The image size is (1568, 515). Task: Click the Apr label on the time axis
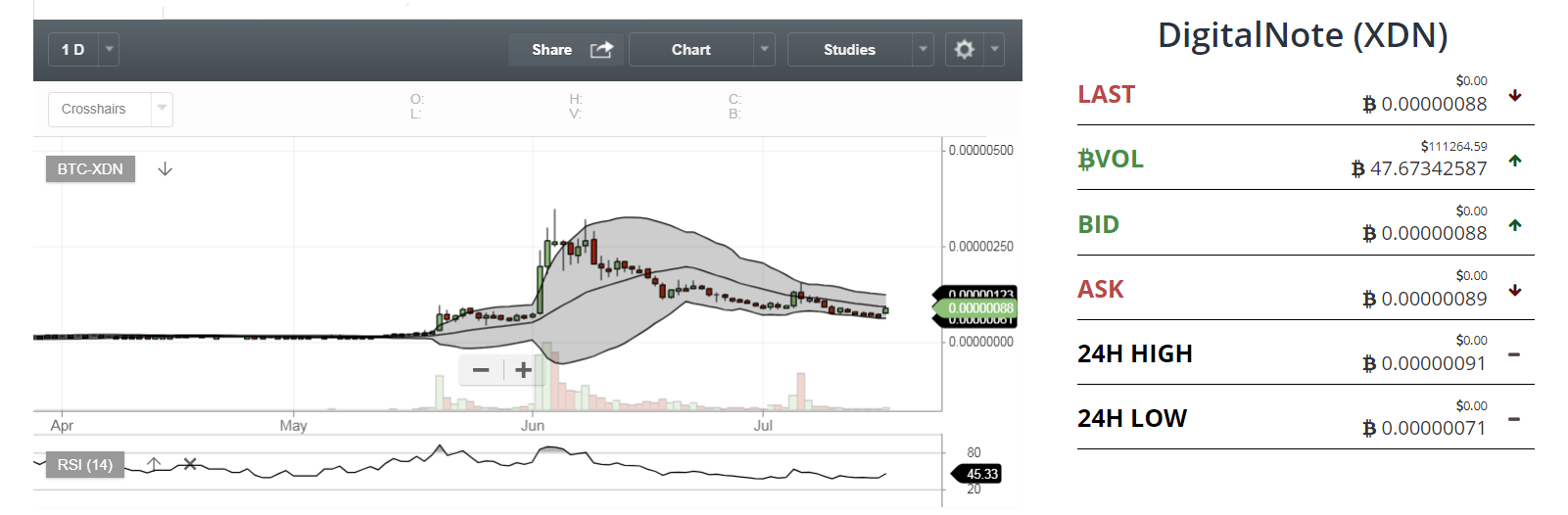point(62,425)
